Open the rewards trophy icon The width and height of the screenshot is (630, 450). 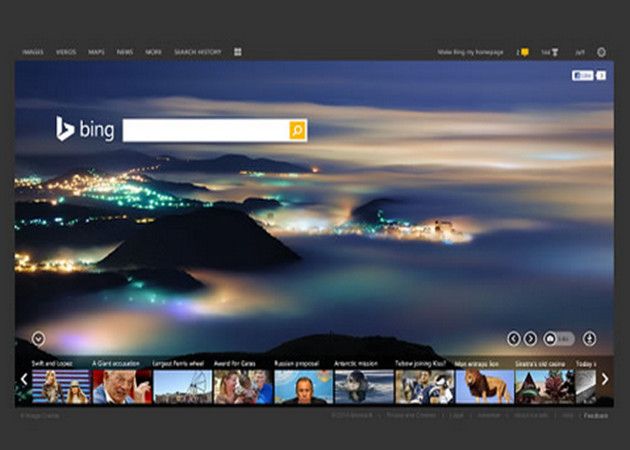point(554,52)
